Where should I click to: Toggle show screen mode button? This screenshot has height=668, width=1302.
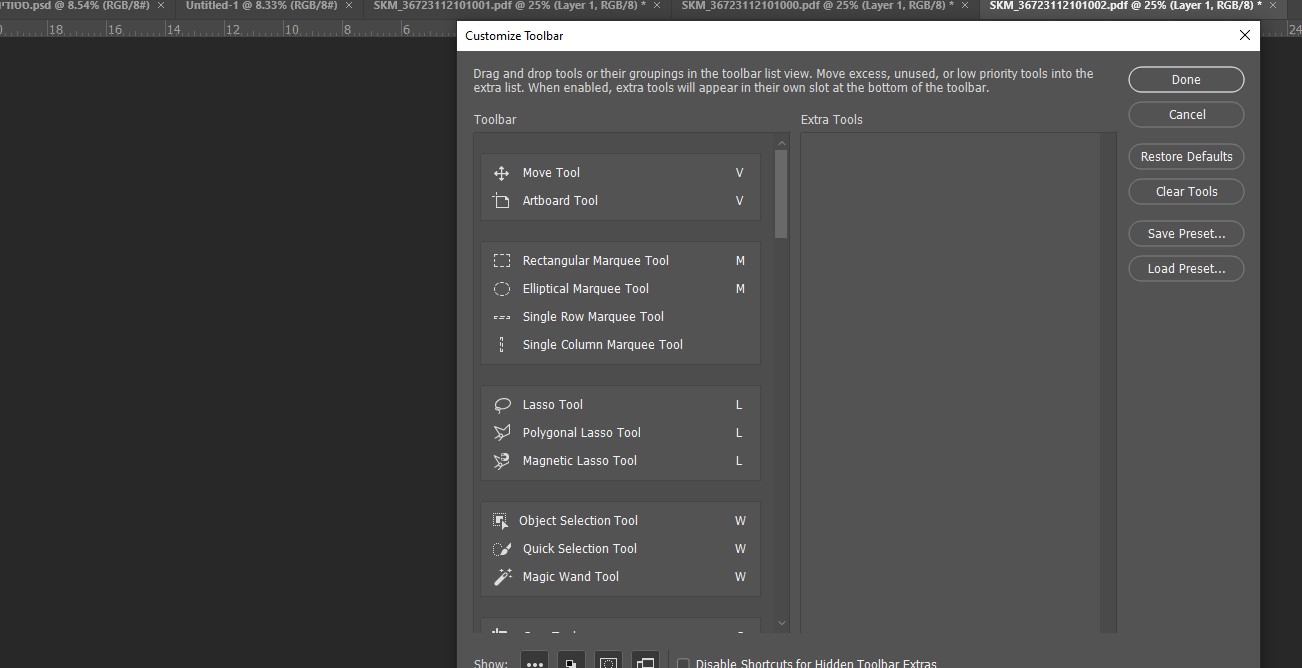point(645,661)
